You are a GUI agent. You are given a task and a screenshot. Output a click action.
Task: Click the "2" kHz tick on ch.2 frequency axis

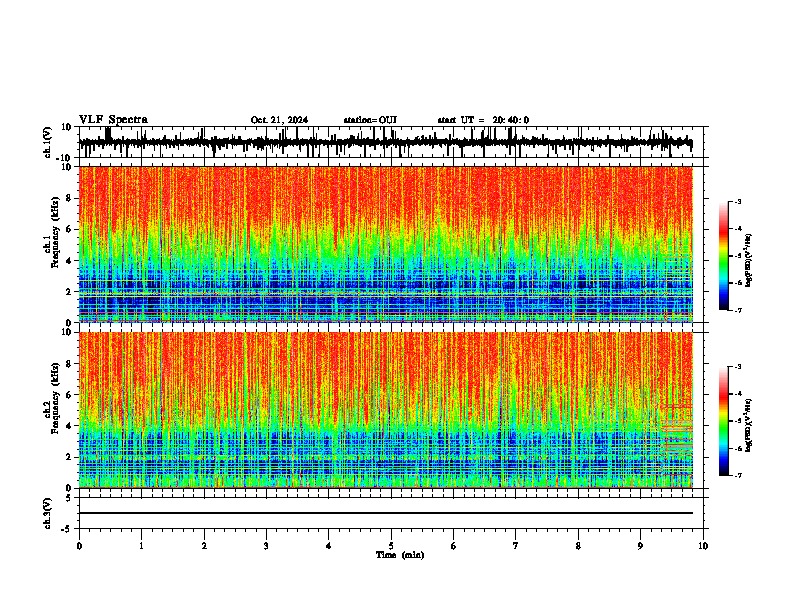click(70, 456)
